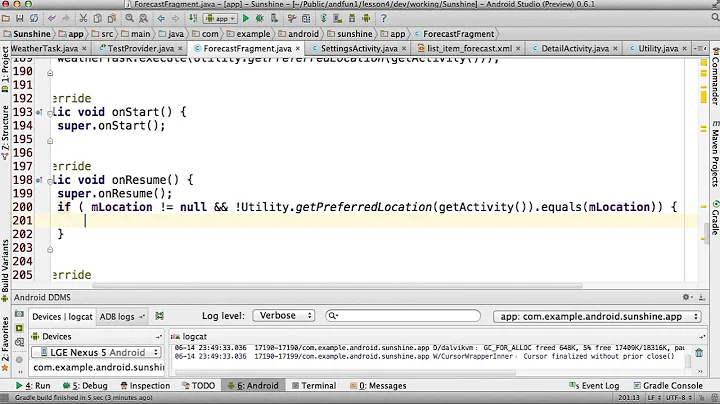Open the Maven Projects side panel

click(715, 153)
